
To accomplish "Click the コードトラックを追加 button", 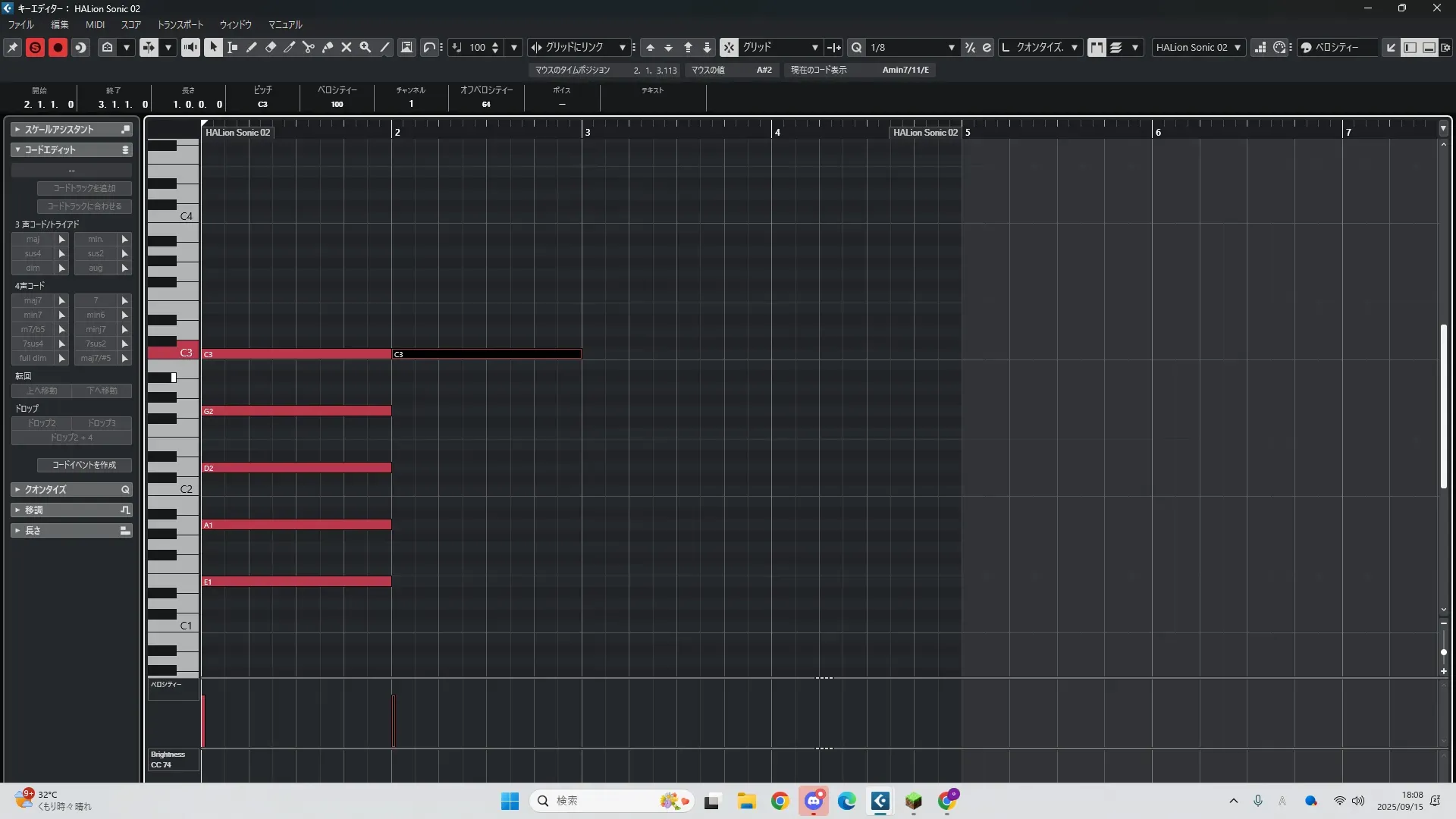I will (x=84, y=188).
